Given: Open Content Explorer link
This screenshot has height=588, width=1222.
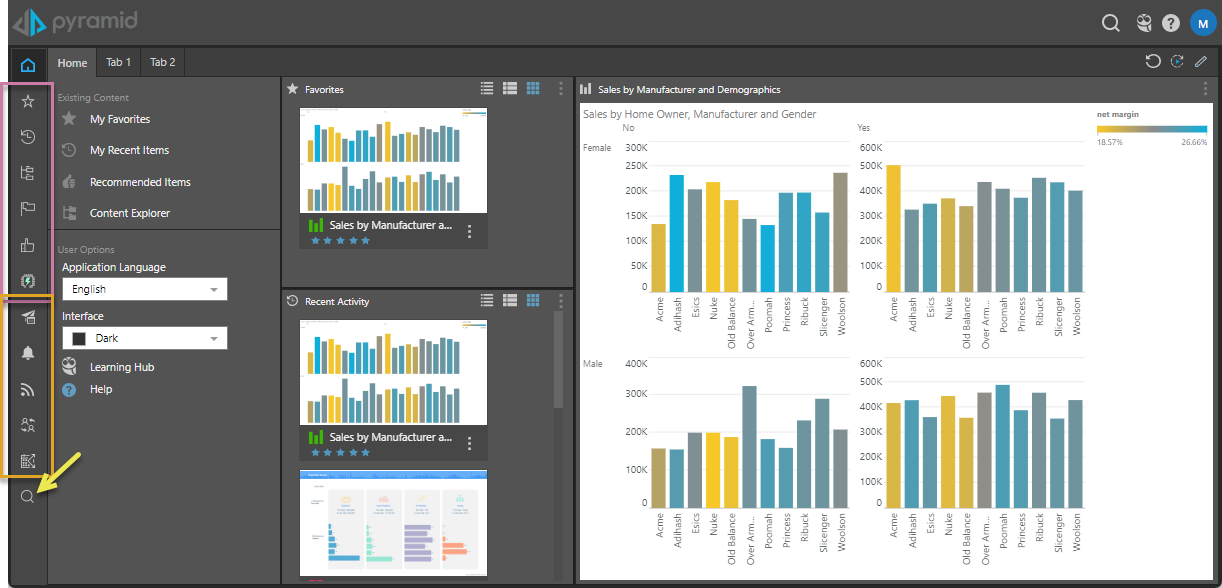Looking at the screenshot, I should pos(130,213).
